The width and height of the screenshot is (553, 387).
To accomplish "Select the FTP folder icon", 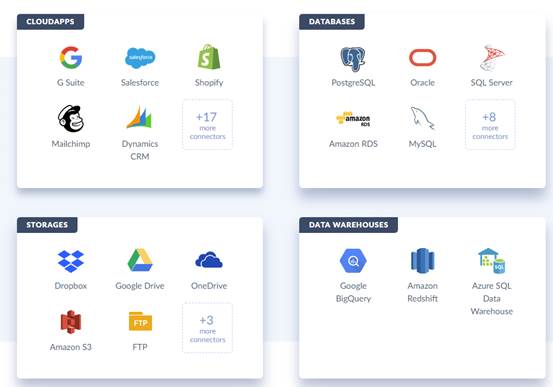I will click(140, 321).
